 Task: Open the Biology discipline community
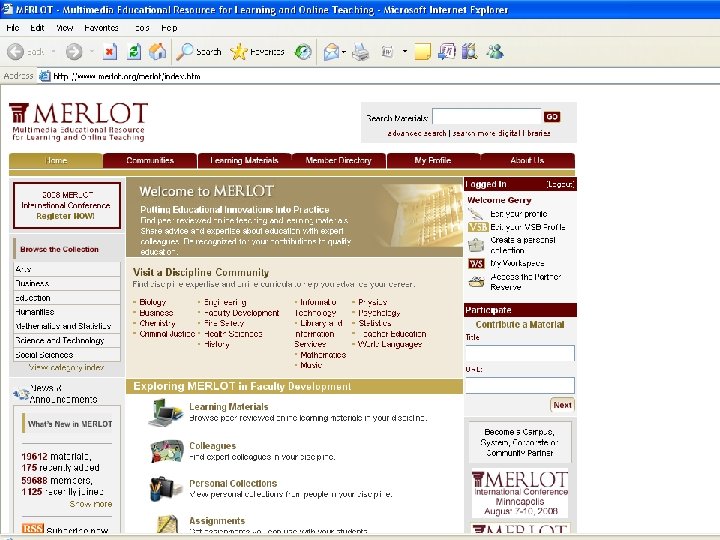click(x=152, y=302)
